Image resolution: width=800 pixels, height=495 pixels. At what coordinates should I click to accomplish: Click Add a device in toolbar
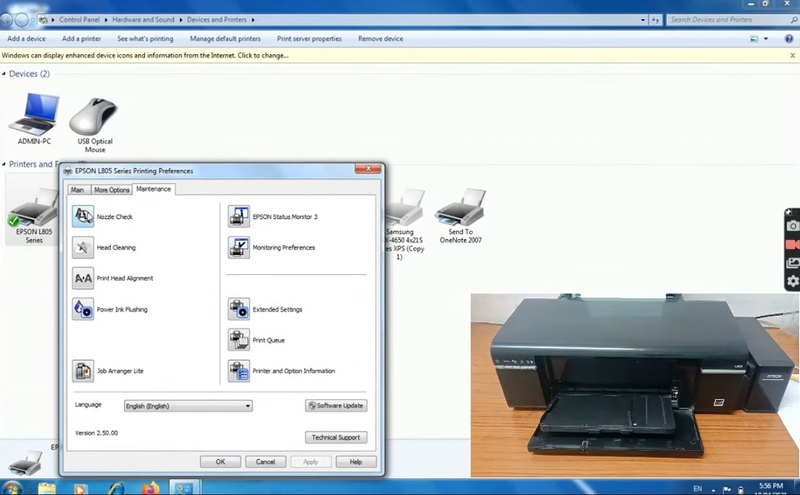tap(27, 39)
